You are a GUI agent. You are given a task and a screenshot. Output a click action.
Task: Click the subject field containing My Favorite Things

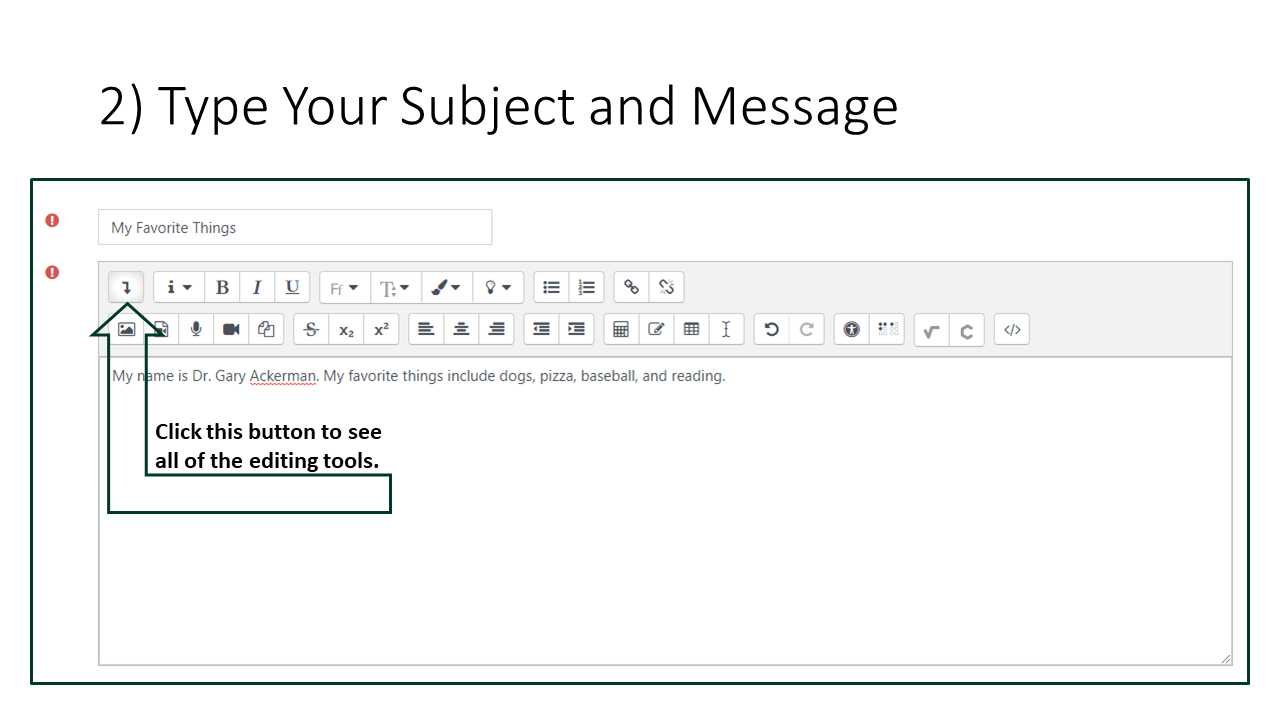click(x=294, y=227)
